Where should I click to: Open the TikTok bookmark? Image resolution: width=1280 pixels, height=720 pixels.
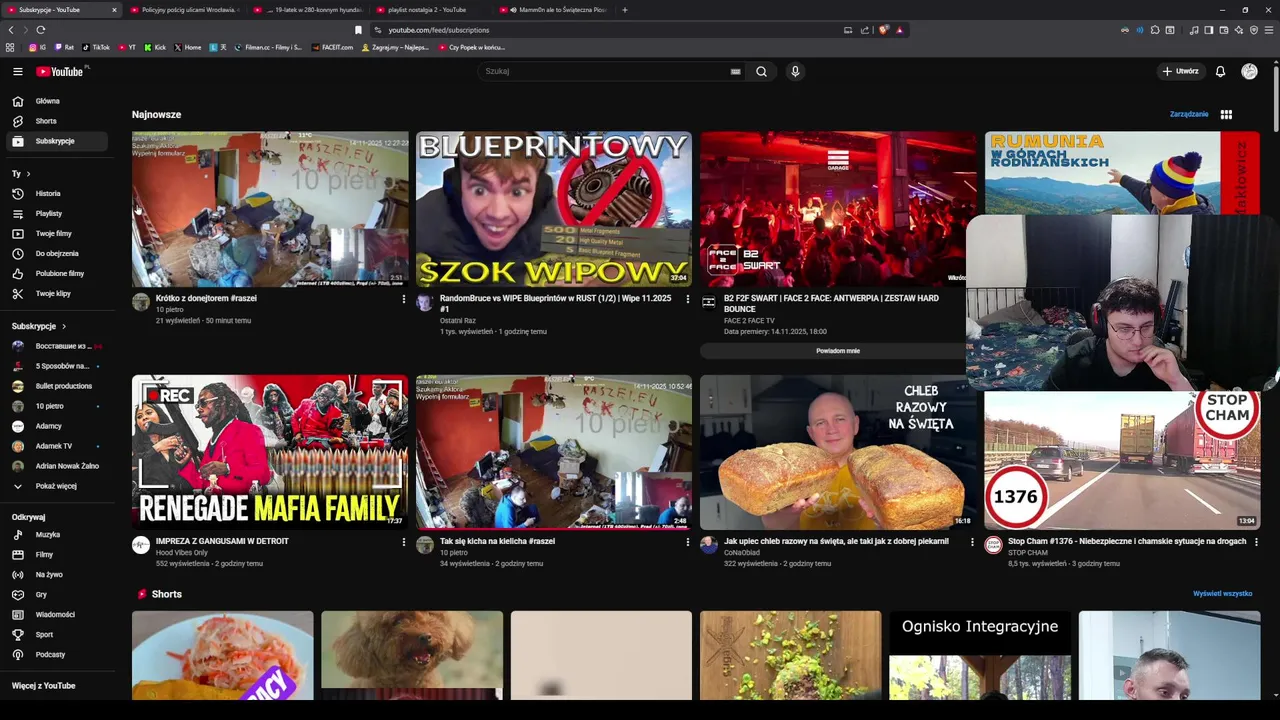click(96, 47)
